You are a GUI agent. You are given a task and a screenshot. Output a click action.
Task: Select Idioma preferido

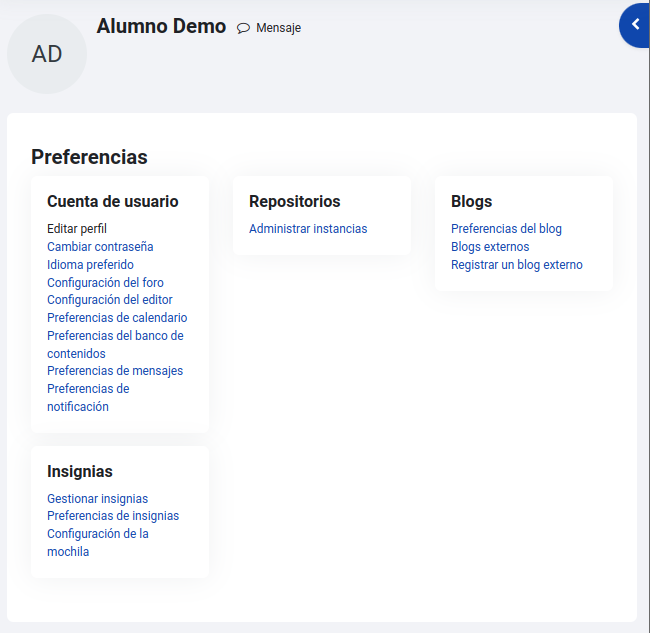tap(90, 264)
